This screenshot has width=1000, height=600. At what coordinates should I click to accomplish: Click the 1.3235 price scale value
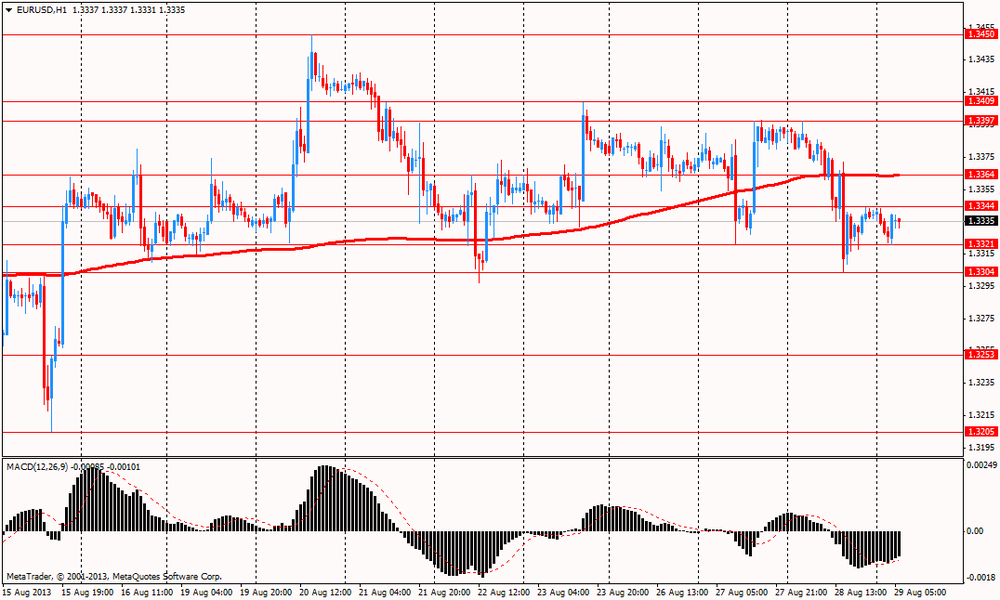point(982,383)
